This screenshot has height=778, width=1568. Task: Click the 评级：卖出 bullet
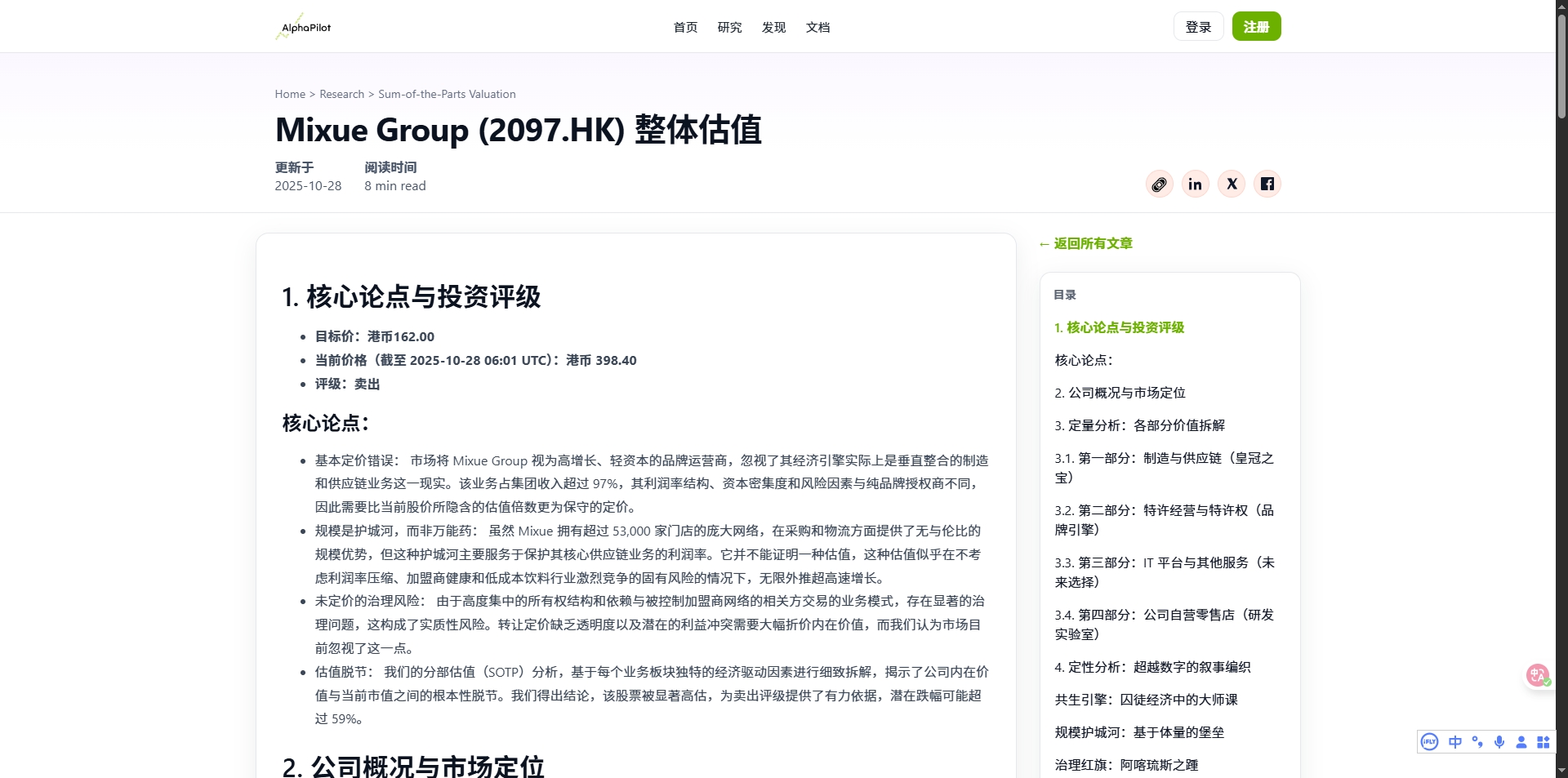coord(348,384)
